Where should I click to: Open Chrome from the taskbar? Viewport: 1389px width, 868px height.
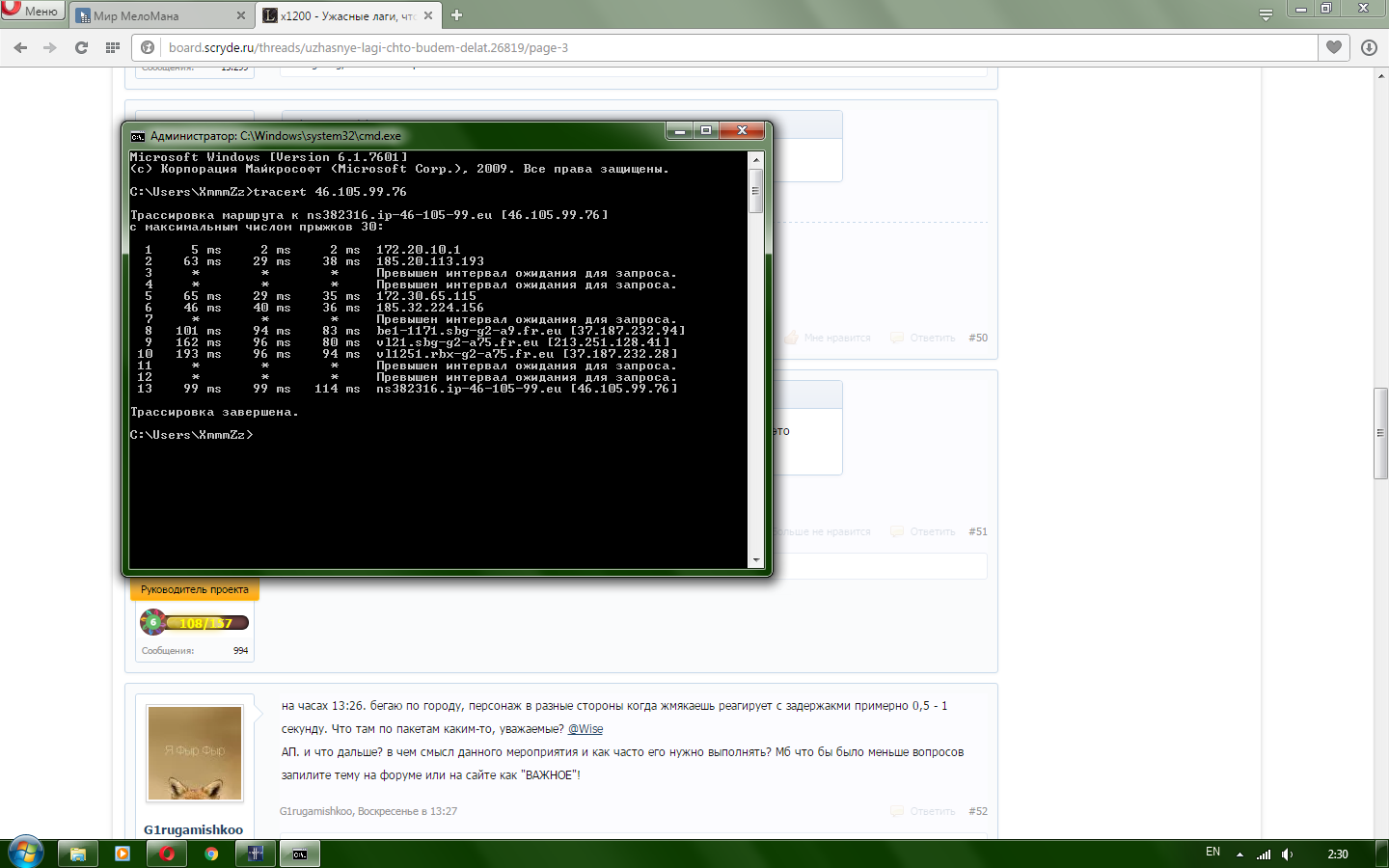tap(211, 854)
